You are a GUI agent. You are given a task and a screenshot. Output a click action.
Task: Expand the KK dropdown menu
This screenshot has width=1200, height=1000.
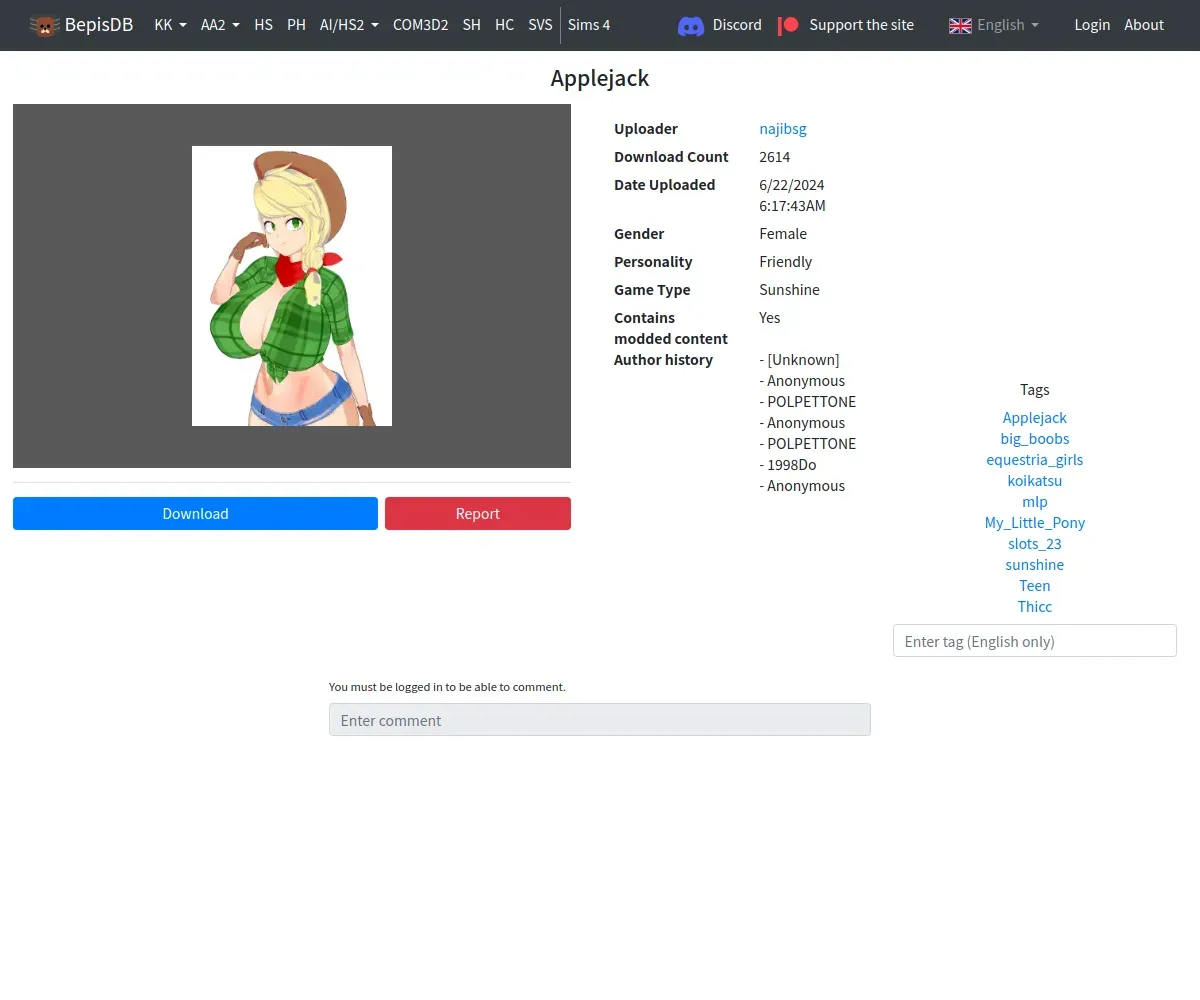pyautogui.click(x=170, y=25)
